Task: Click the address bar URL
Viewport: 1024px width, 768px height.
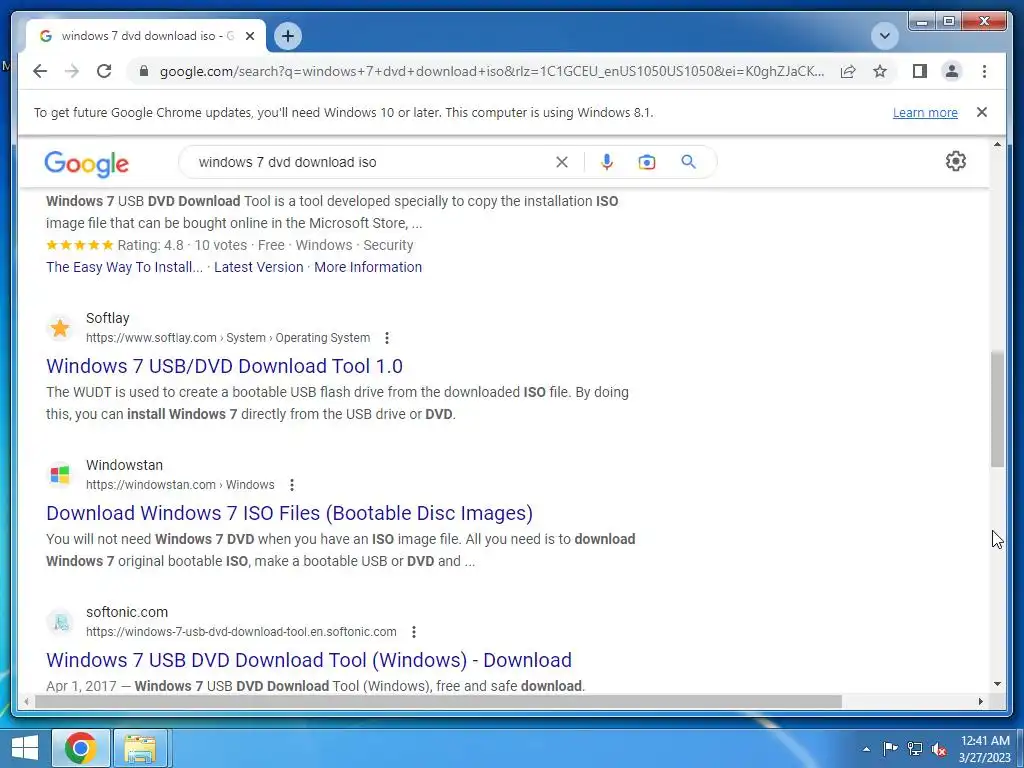Action: tap(492, 71)
